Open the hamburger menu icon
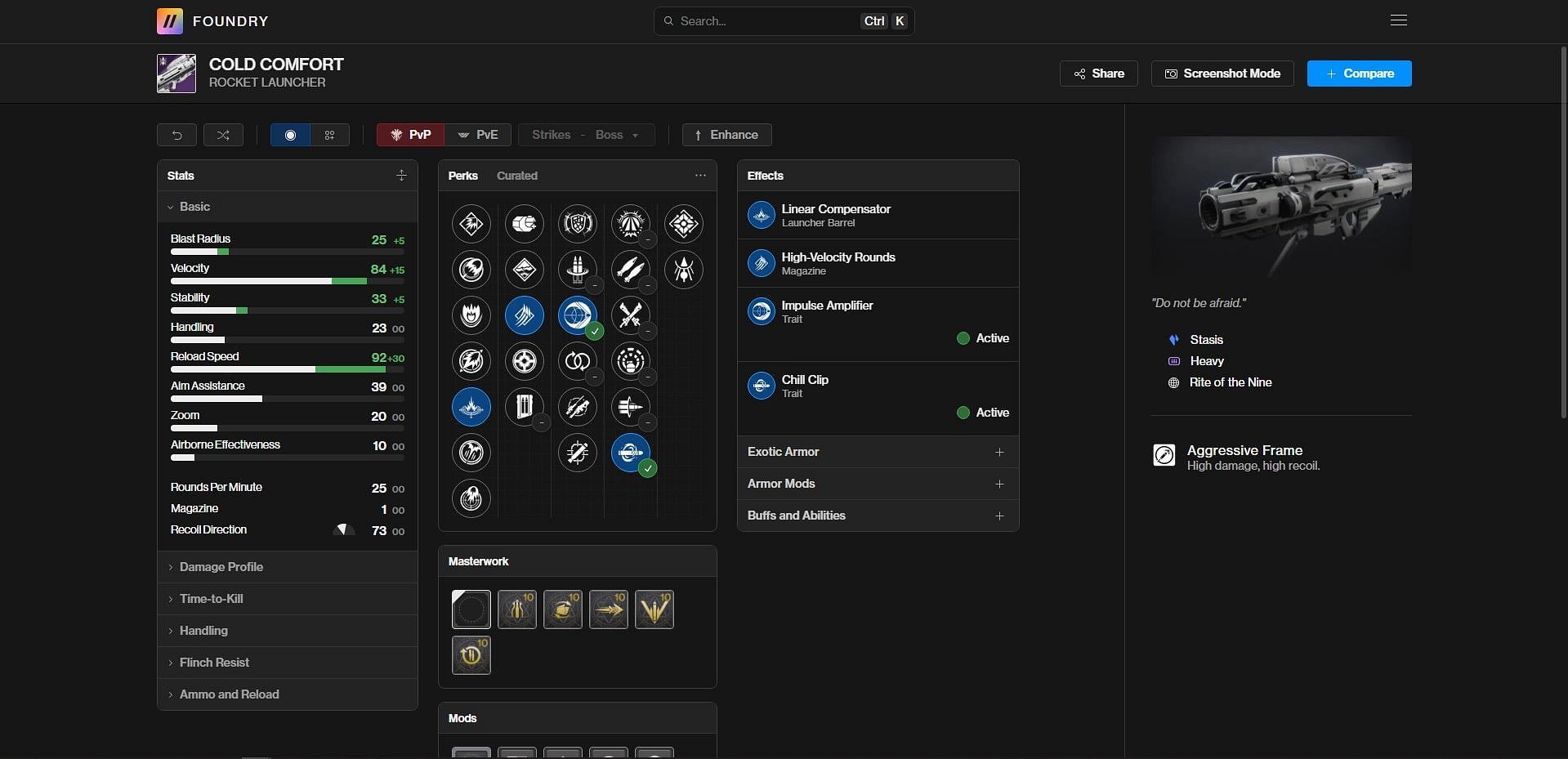 tap(1398, 20)
